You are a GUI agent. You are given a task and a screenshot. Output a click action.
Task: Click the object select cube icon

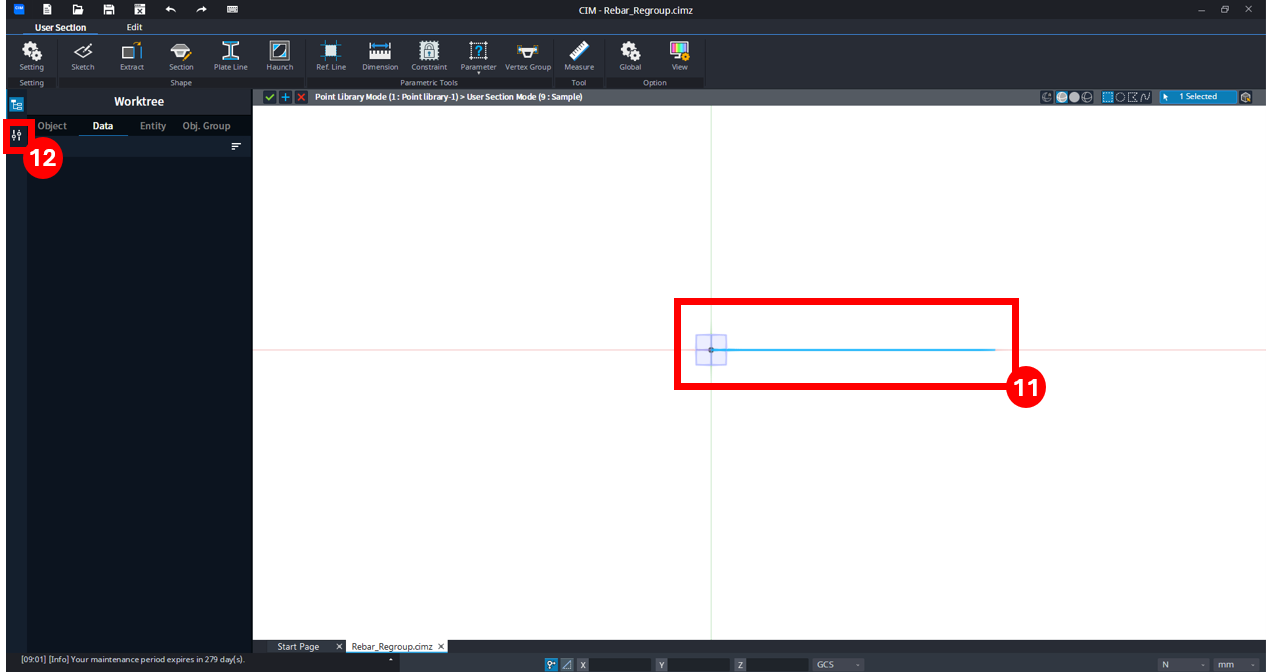pos(1246,97)
